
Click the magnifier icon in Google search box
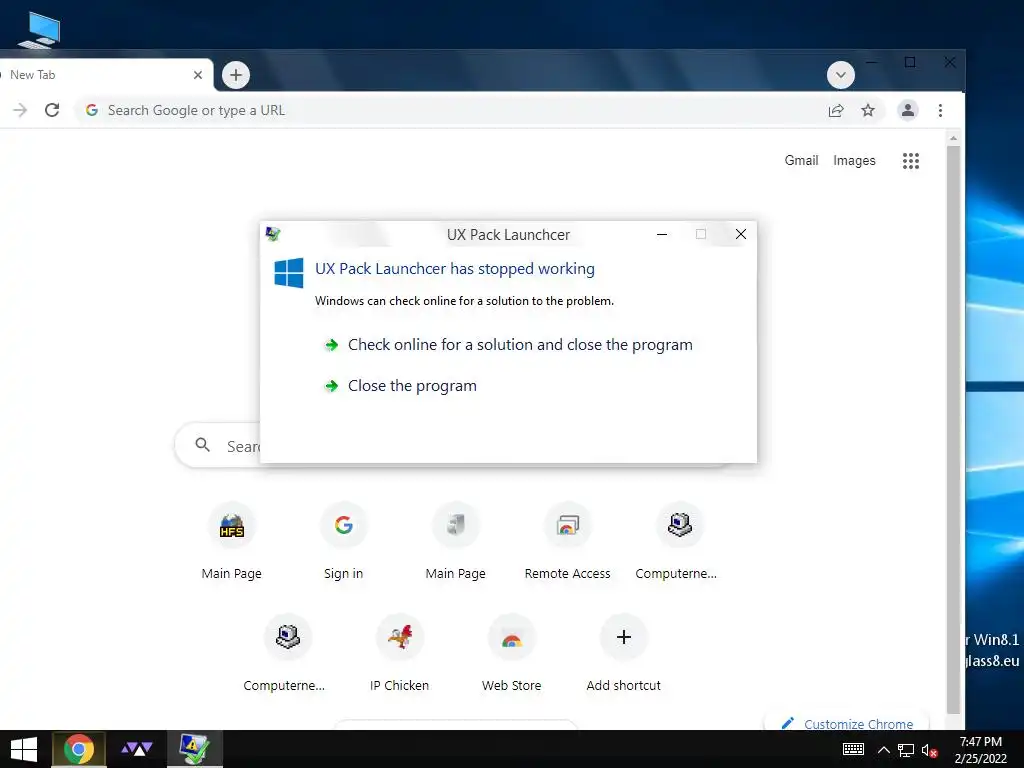coord(203,445)
